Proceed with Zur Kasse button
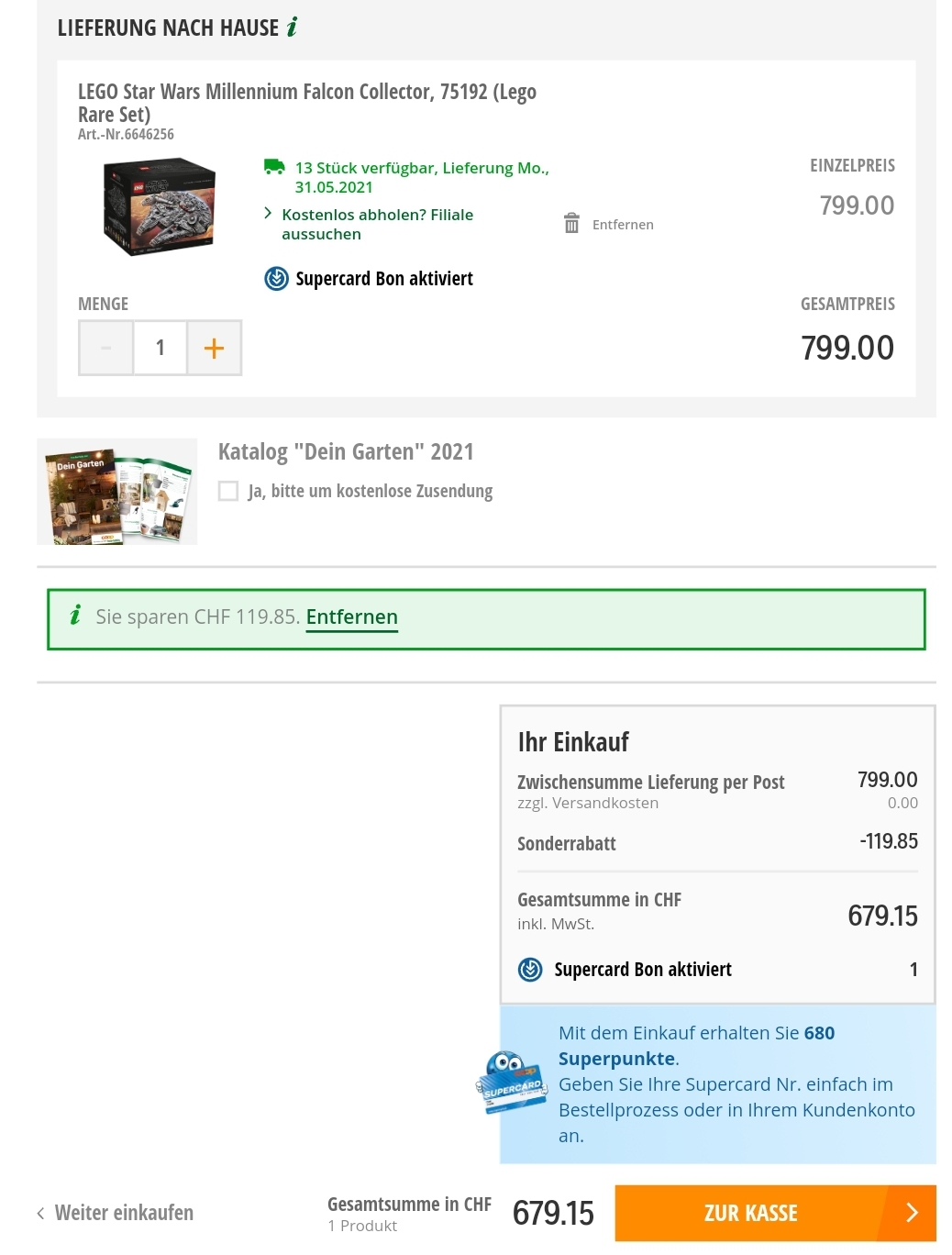Viewport: 952px width, 1255px height. [x=750, y=1213]
